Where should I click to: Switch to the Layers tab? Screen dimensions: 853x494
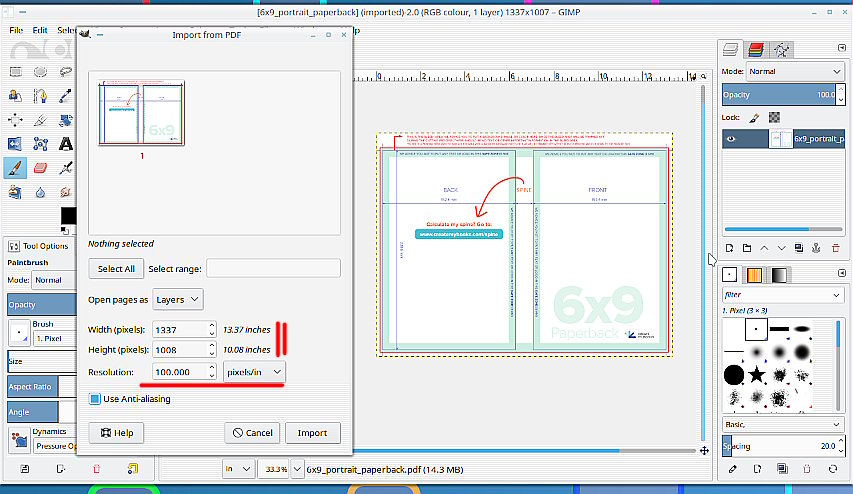point(730,50)
